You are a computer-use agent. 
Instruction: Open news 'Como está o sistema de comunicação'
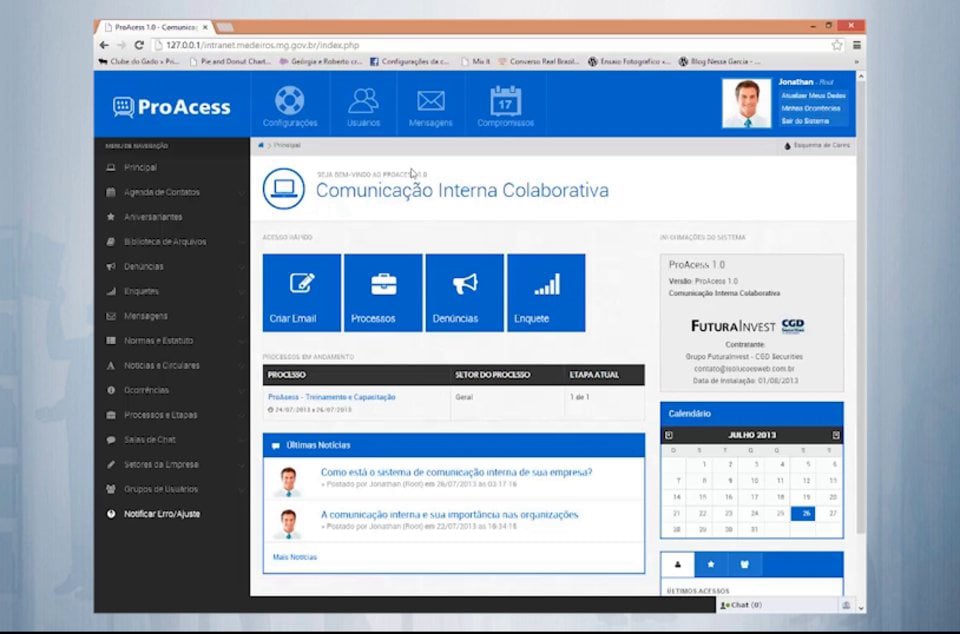point(456,472)
